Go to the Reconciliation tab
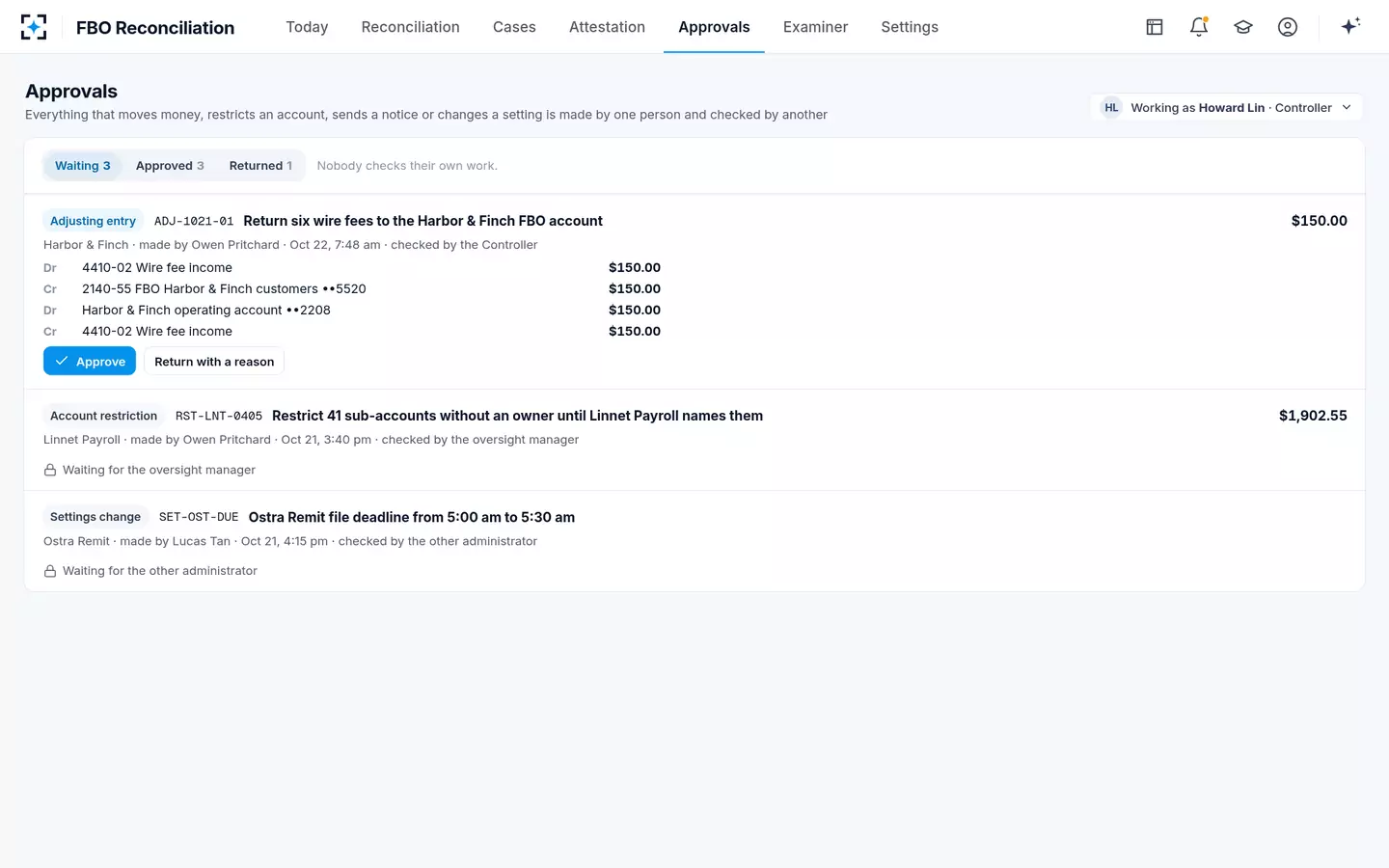 click(x=410, y=27)
